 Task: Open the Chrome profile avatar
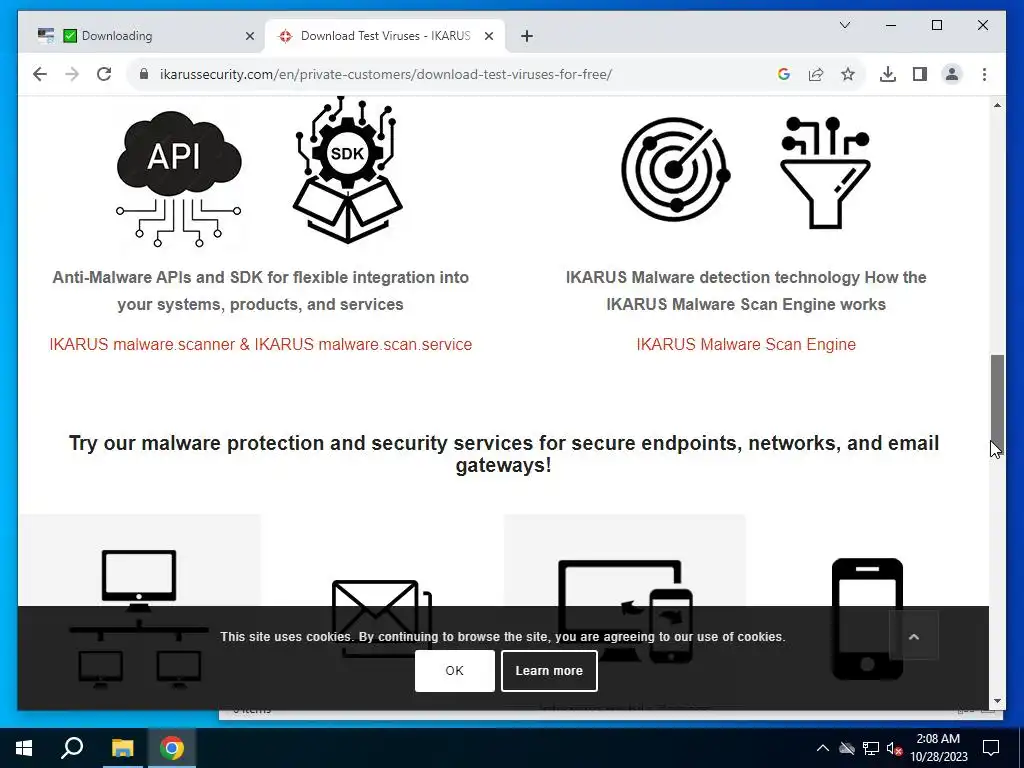(952, 74)
